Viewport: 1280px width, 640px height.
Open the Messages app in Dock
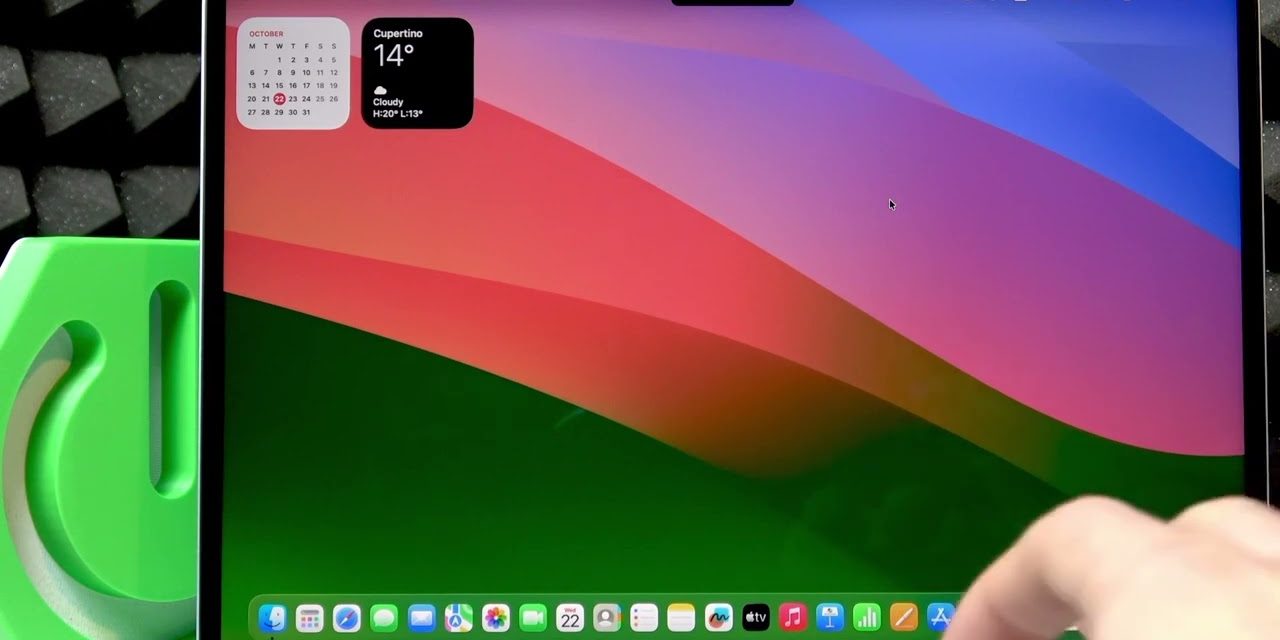click(384, 618)
